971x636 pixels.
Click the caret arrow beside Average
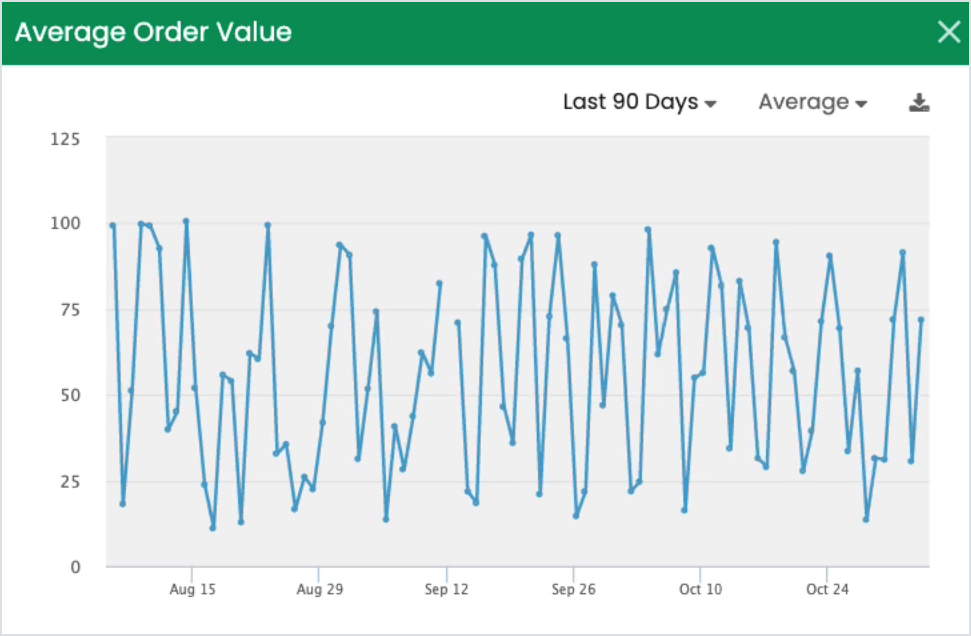click(861, 104)
